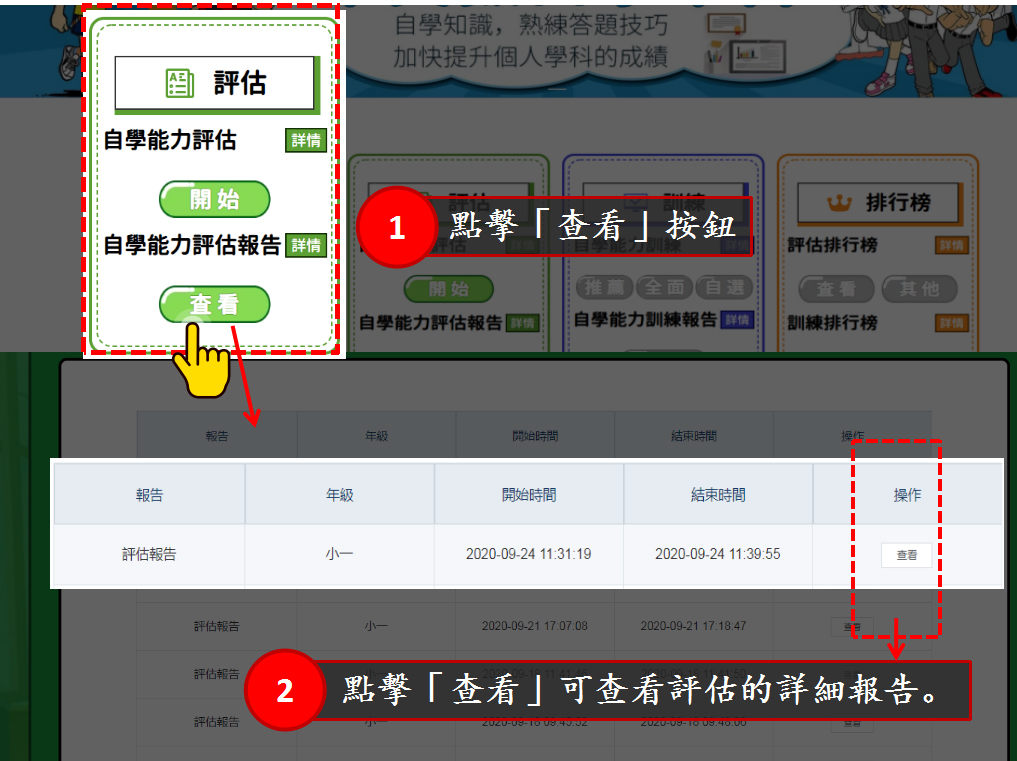The image size is (1017, 761).
Task: Click the dimmed 開始 button in the background 評估 card
Action: coord(449,289)
